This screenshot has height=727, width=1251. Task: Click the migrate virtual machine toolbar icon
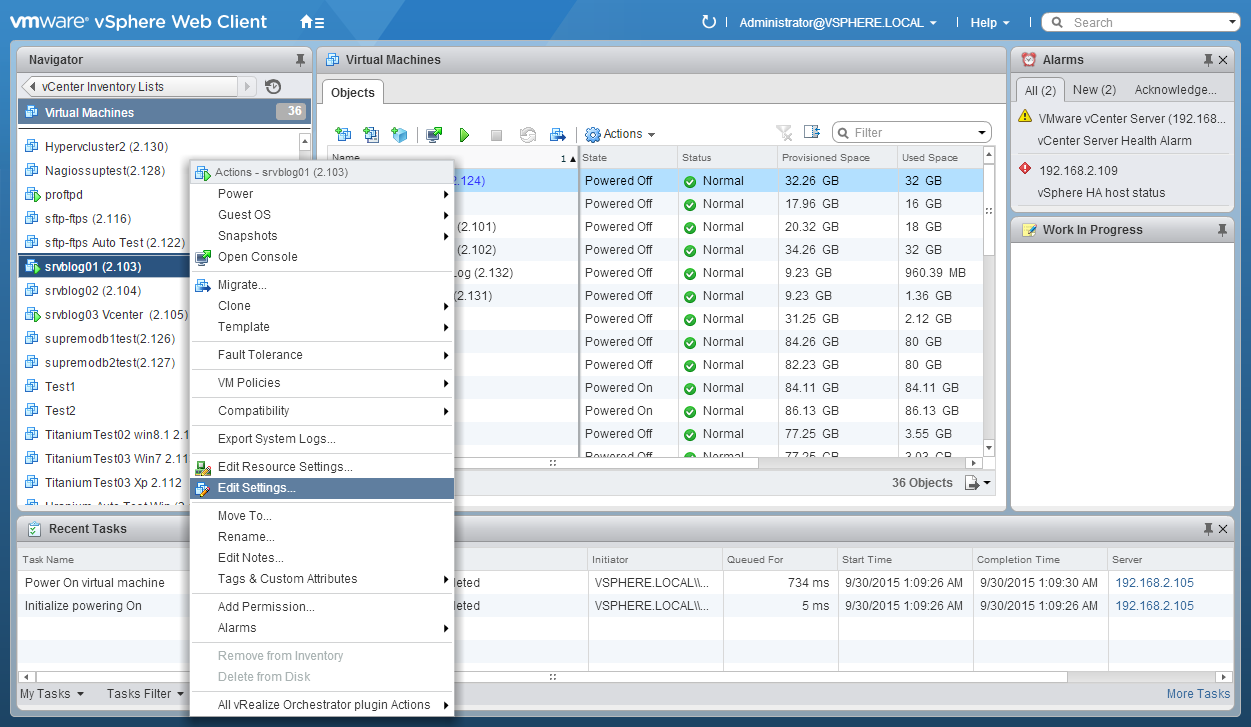[558, 134]
